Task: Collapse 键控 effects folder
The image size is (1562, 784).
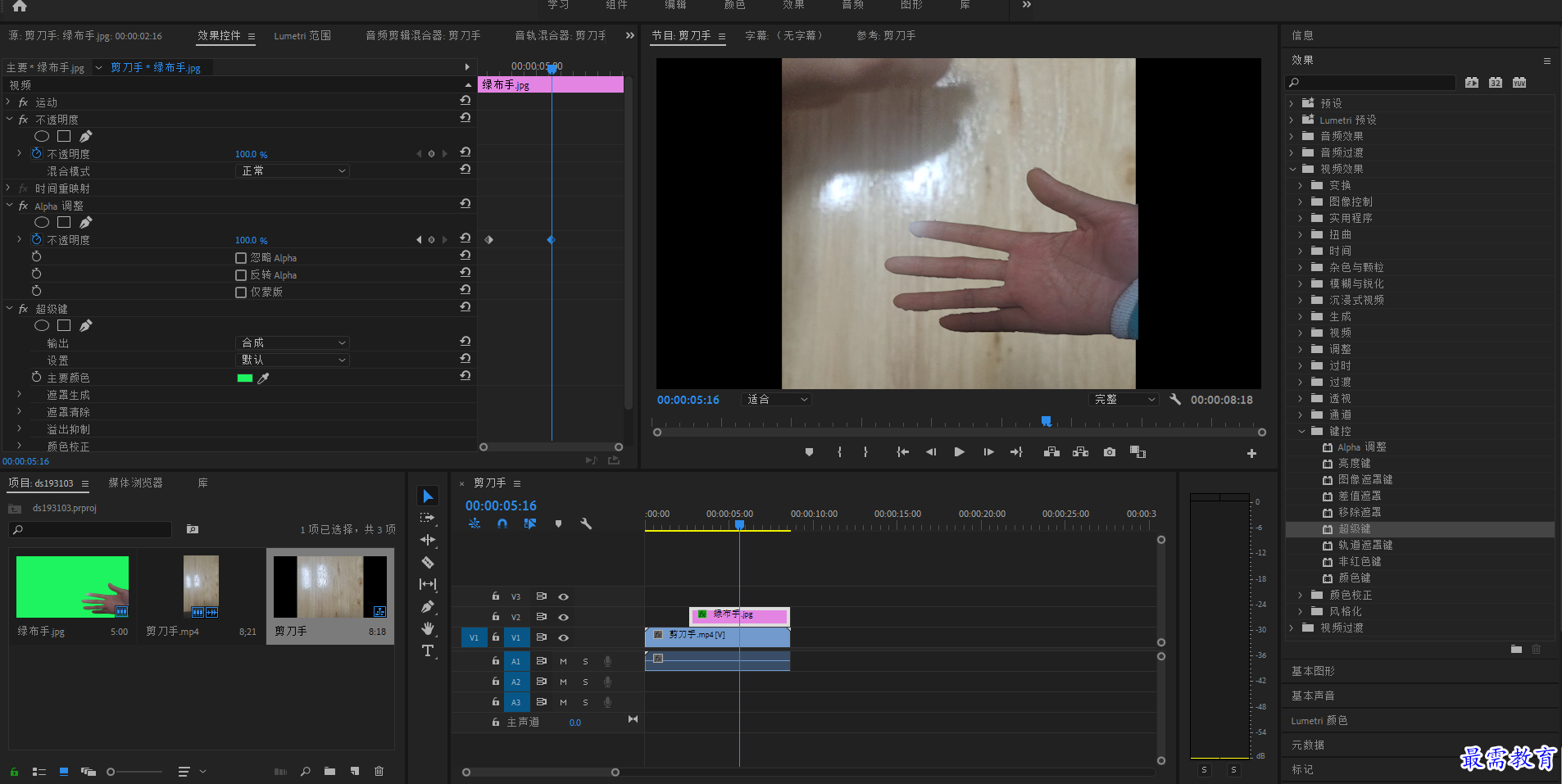Action: click(1301, 431)
